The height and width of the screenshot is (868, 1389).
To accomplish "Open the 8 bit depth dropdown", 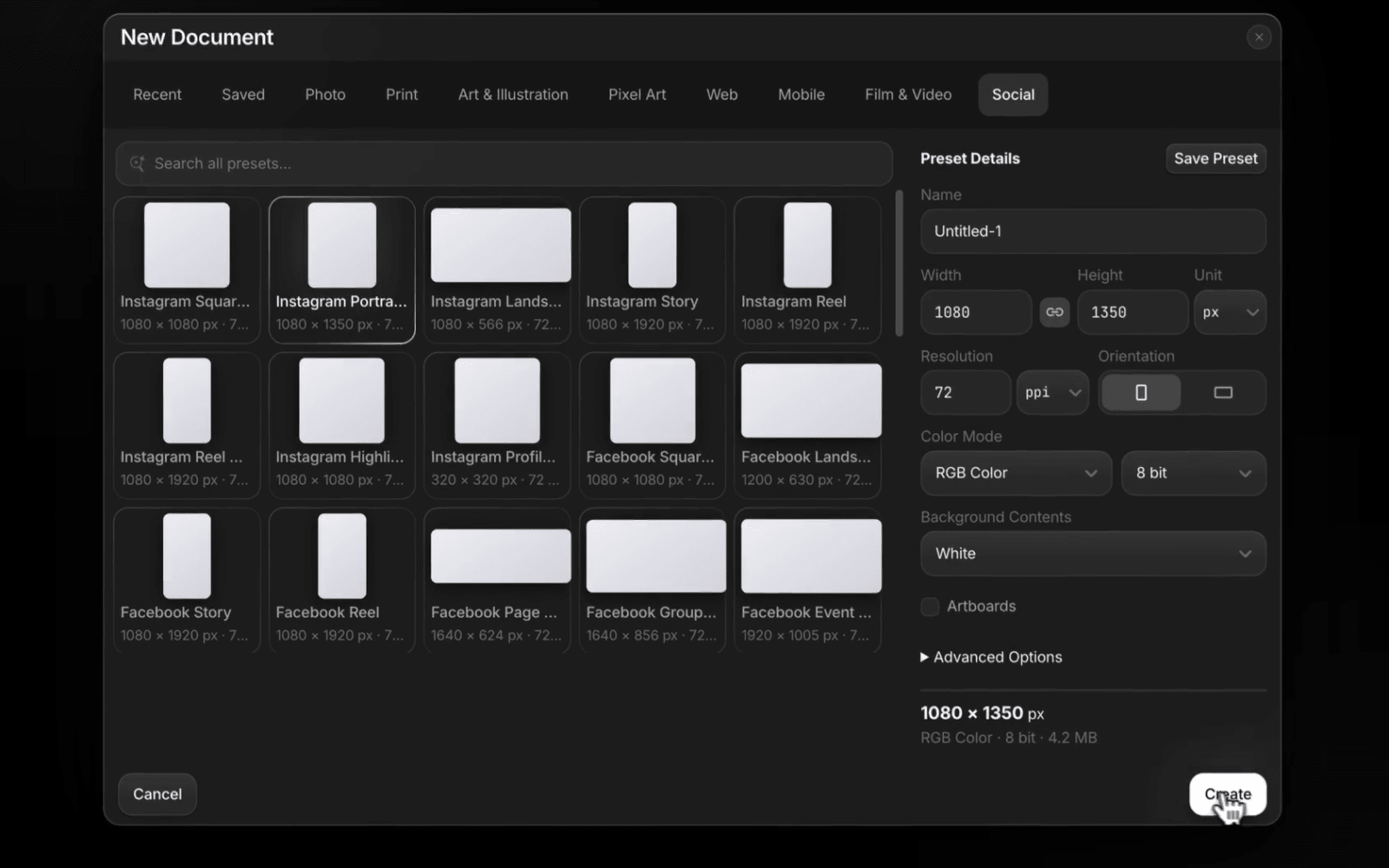I will (x=1193, y=473).
